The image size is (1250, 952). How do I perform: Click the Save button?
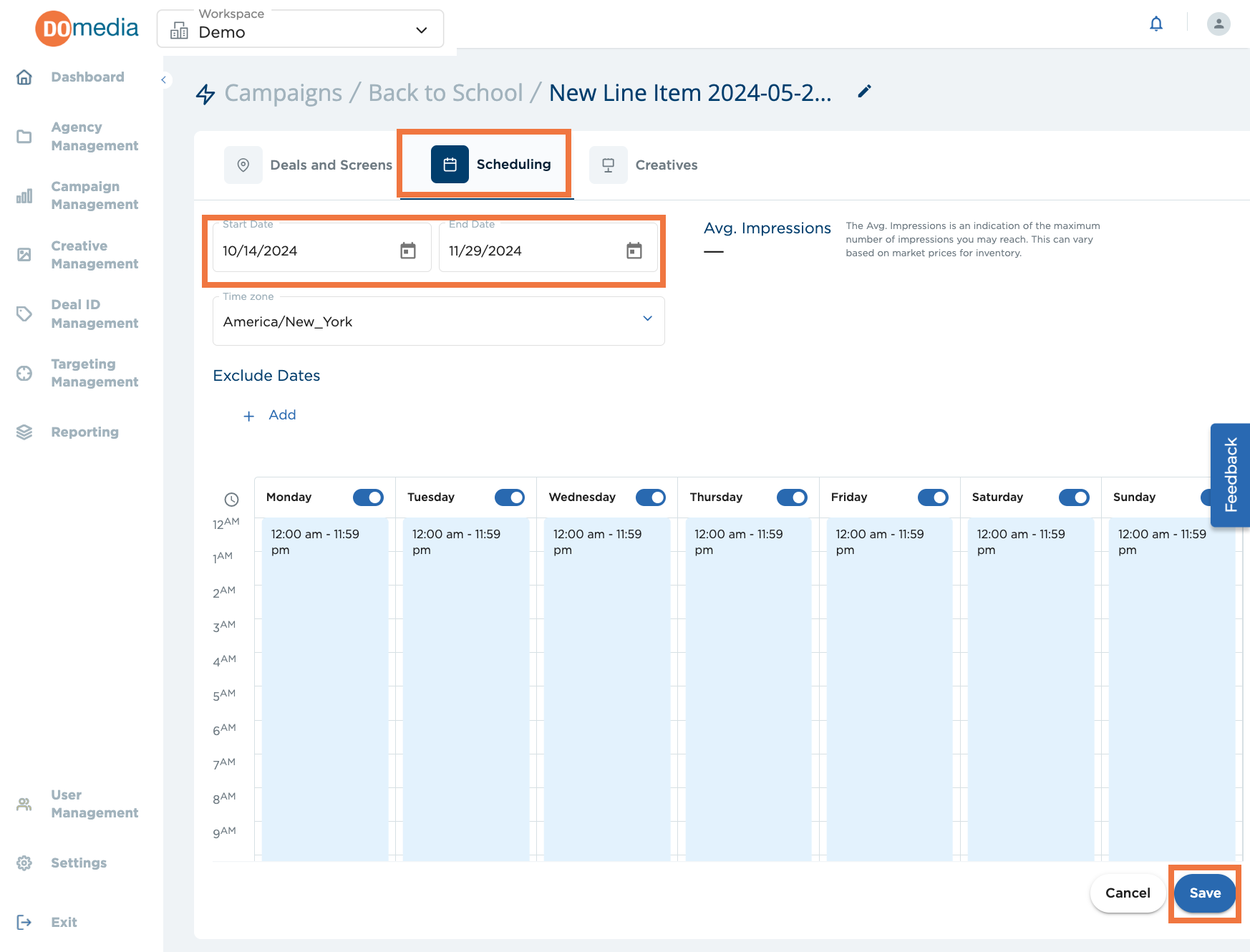point(1205,893)
